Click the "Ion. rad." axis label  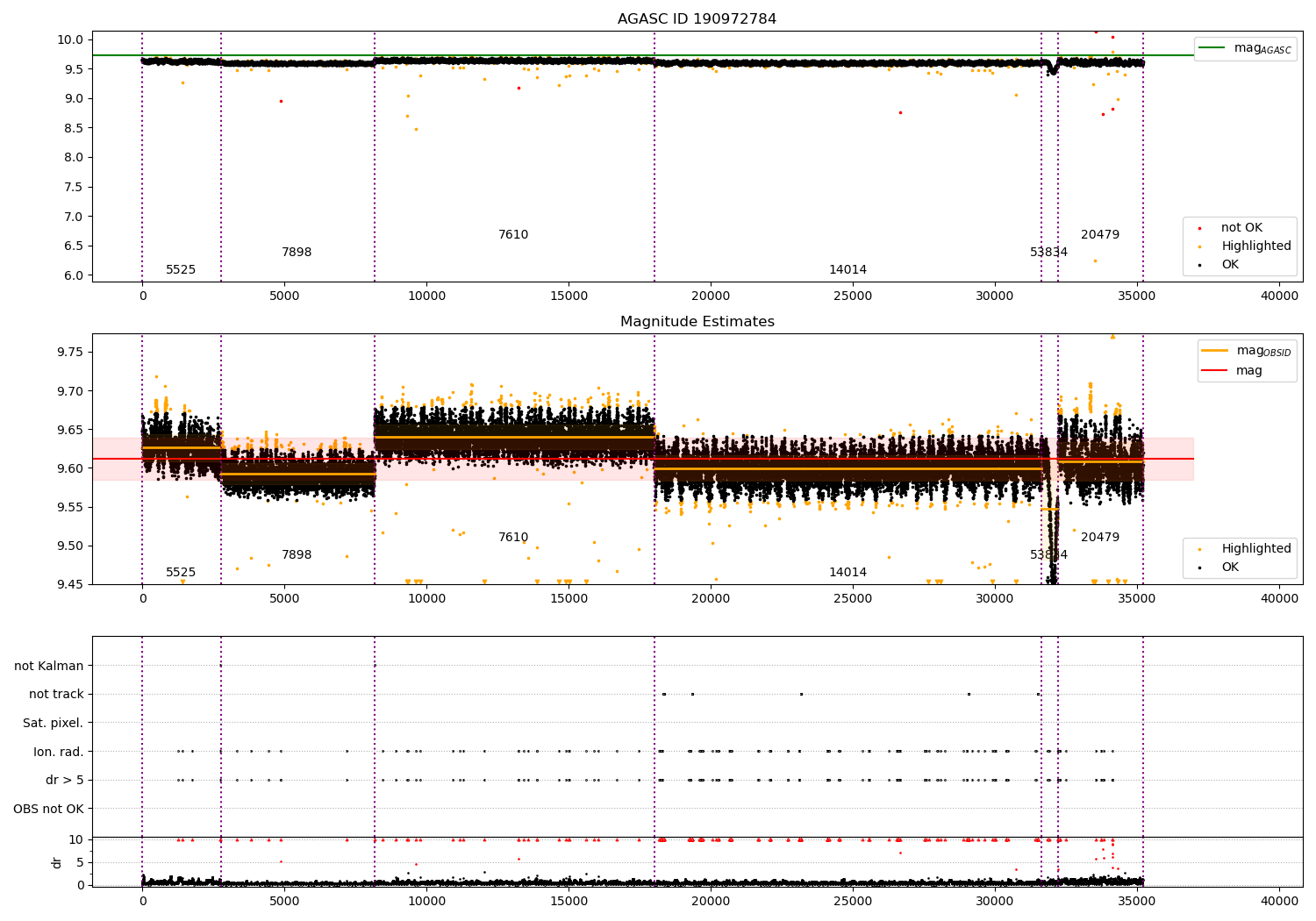59,752
